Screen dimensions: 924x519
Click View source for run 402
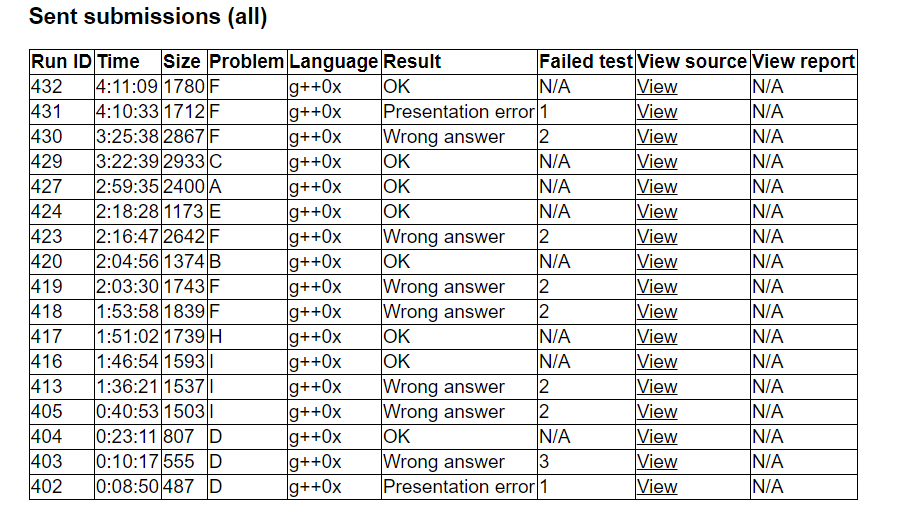click(x=657, y=487)
